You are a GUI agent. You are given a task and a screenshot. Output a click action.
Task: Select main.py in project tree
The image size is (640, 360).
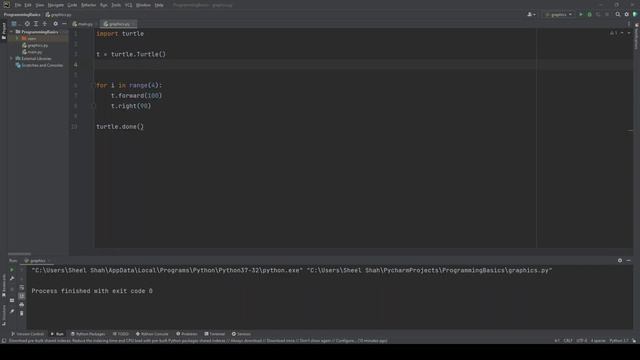(32, 52)
